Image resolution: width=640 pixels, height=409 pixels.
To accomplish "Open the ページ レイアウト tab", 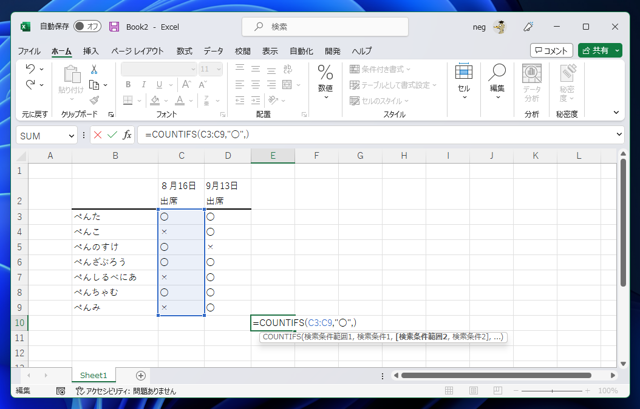I will pyautogui.click(x=138, y=51).
